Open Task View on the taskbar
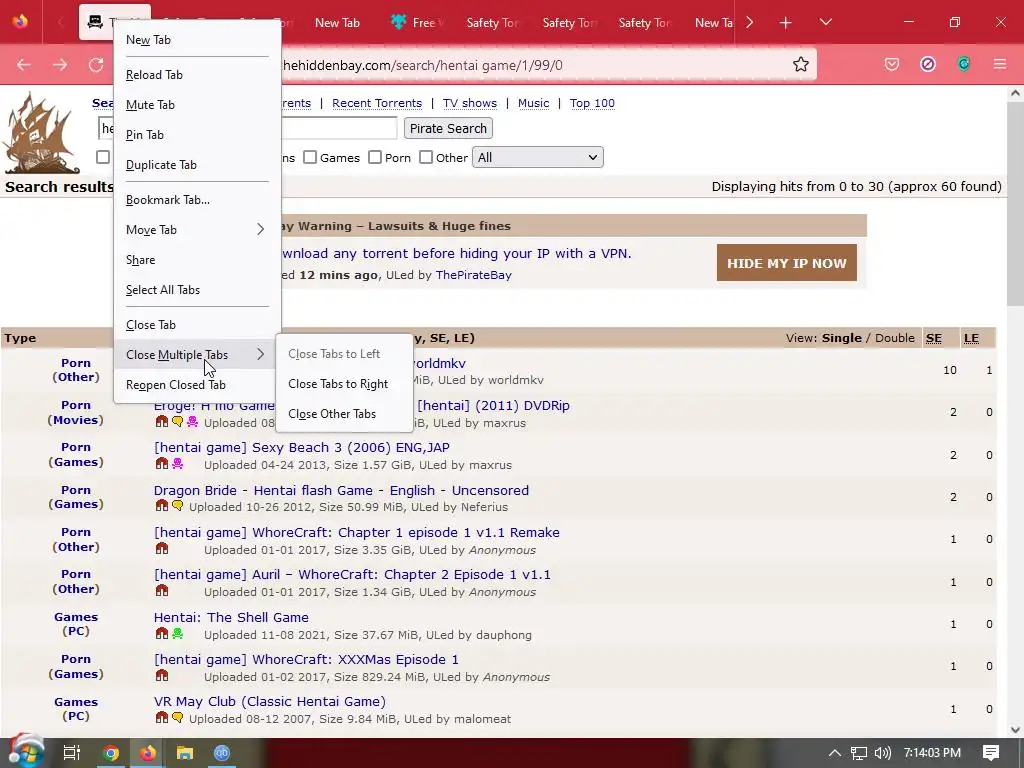 click(x=71, y=753)
